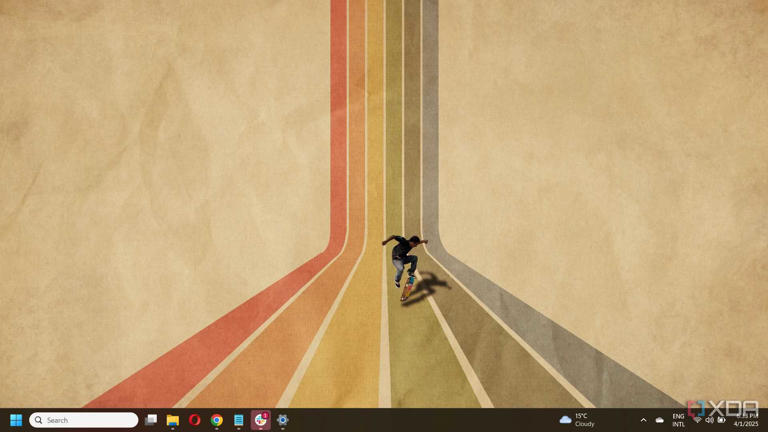
Task: Click the OneDrive cloud tray icon
Action: (x=659, y=420)
